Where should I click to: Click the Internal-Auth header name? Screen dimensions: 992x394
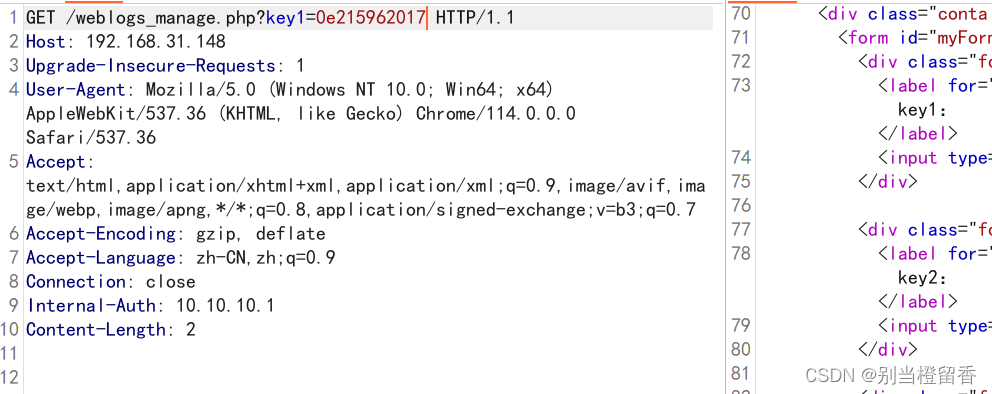tap(90, 305)
